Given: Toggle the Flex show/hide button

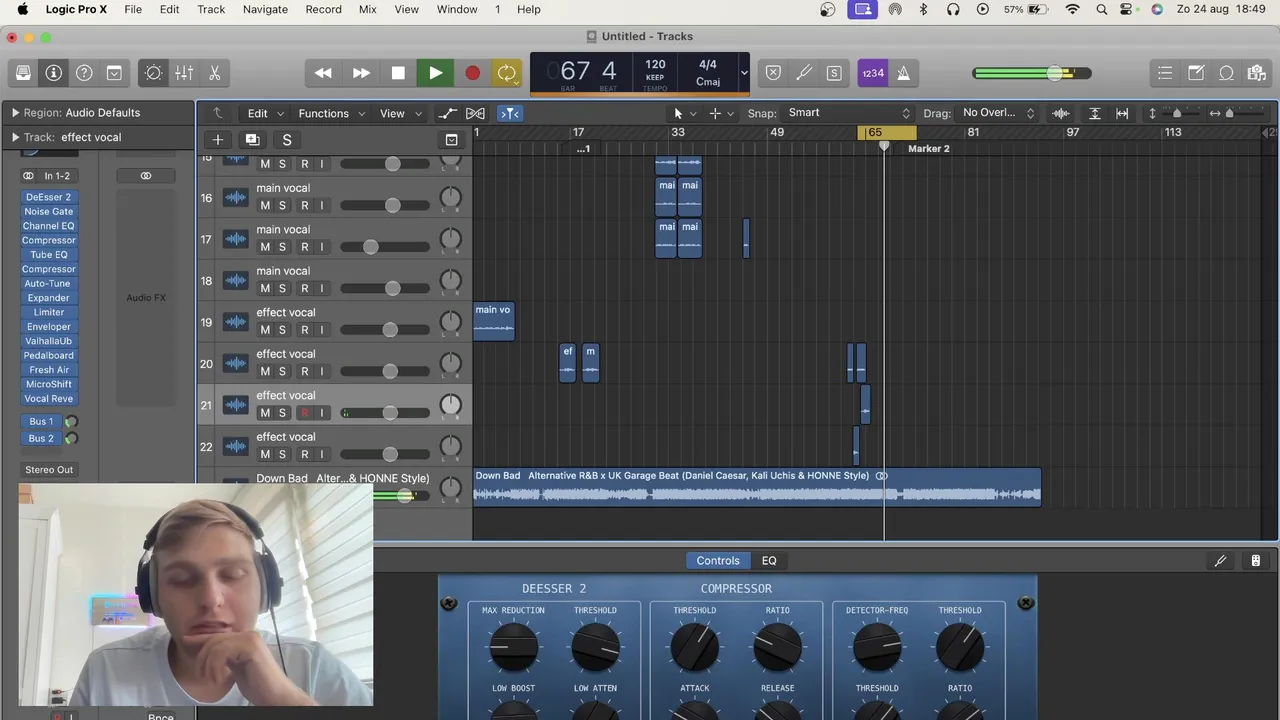Looking at the screenshot, I should tap(475, 113).
